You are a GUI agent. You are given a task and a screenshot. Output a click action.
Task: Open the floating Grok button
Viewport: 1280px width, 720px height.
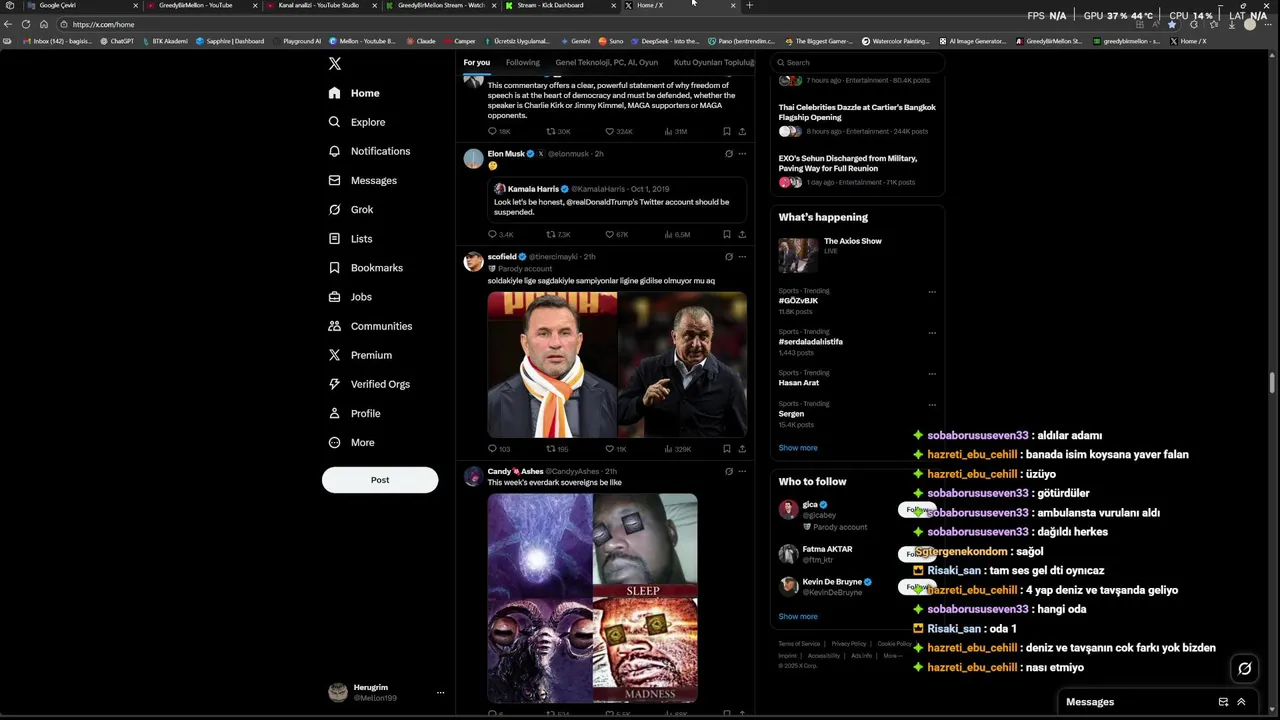[x=1244, y=669]
